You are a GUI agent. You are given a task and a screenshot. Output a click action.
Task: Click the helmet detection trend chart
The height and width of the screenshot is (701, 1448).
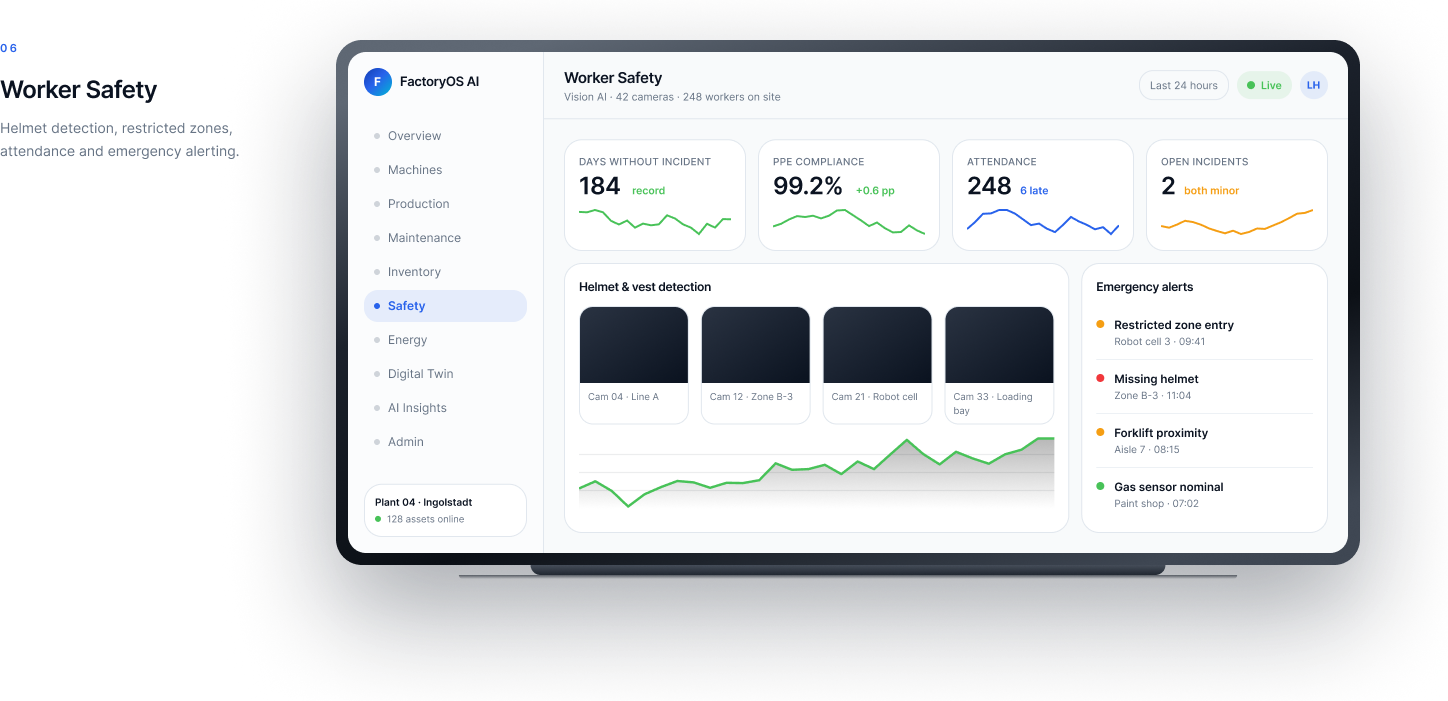point(816,473)
